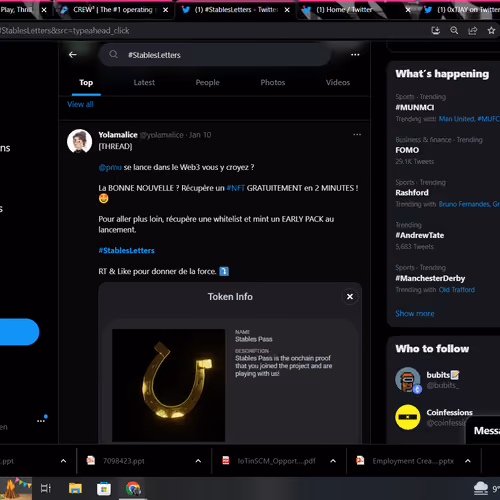Click the View all link
The image size is (500, 500).
80,104
